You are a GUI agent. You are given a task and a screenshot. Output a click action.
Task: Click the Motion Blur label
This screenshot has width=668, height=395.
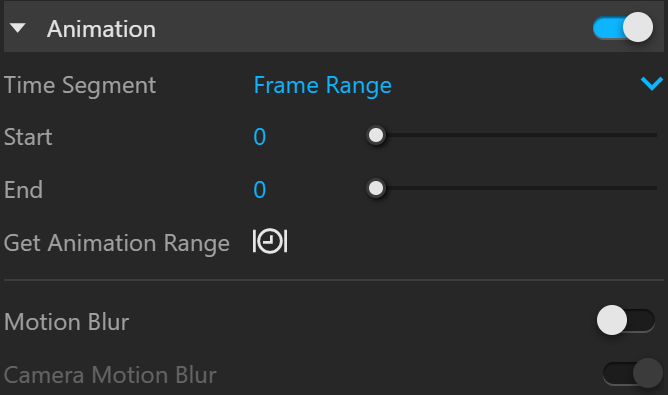pyautogui.click(x=66, y=322)
